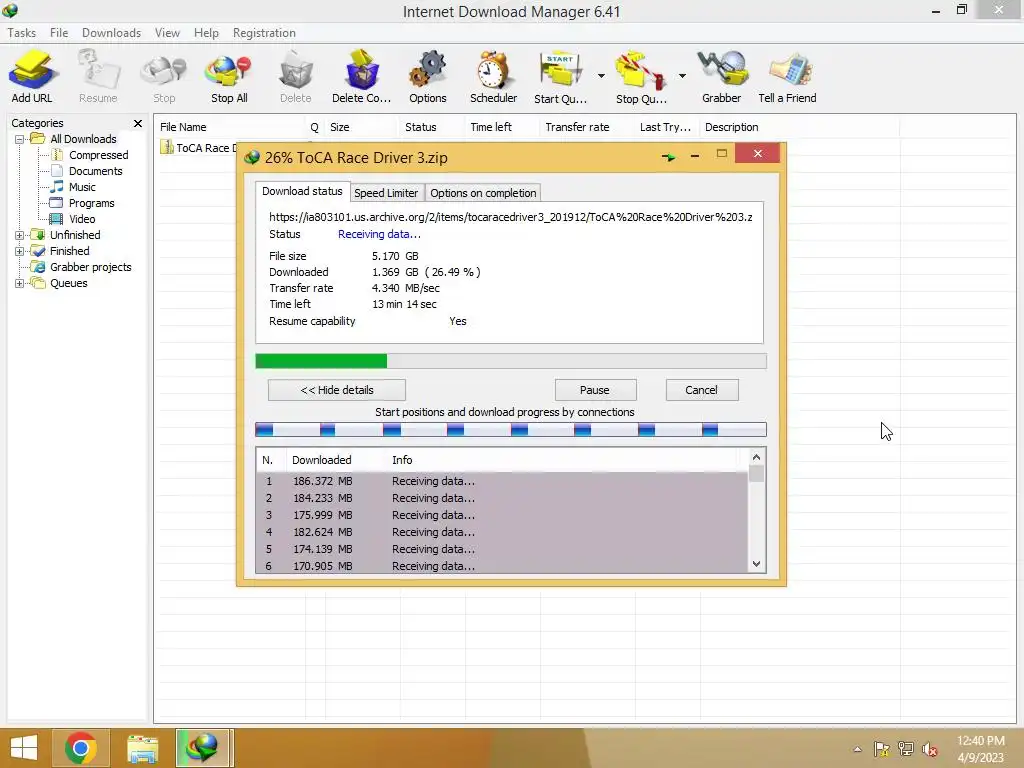Sort by Time left column header

(x=502, y=127)
